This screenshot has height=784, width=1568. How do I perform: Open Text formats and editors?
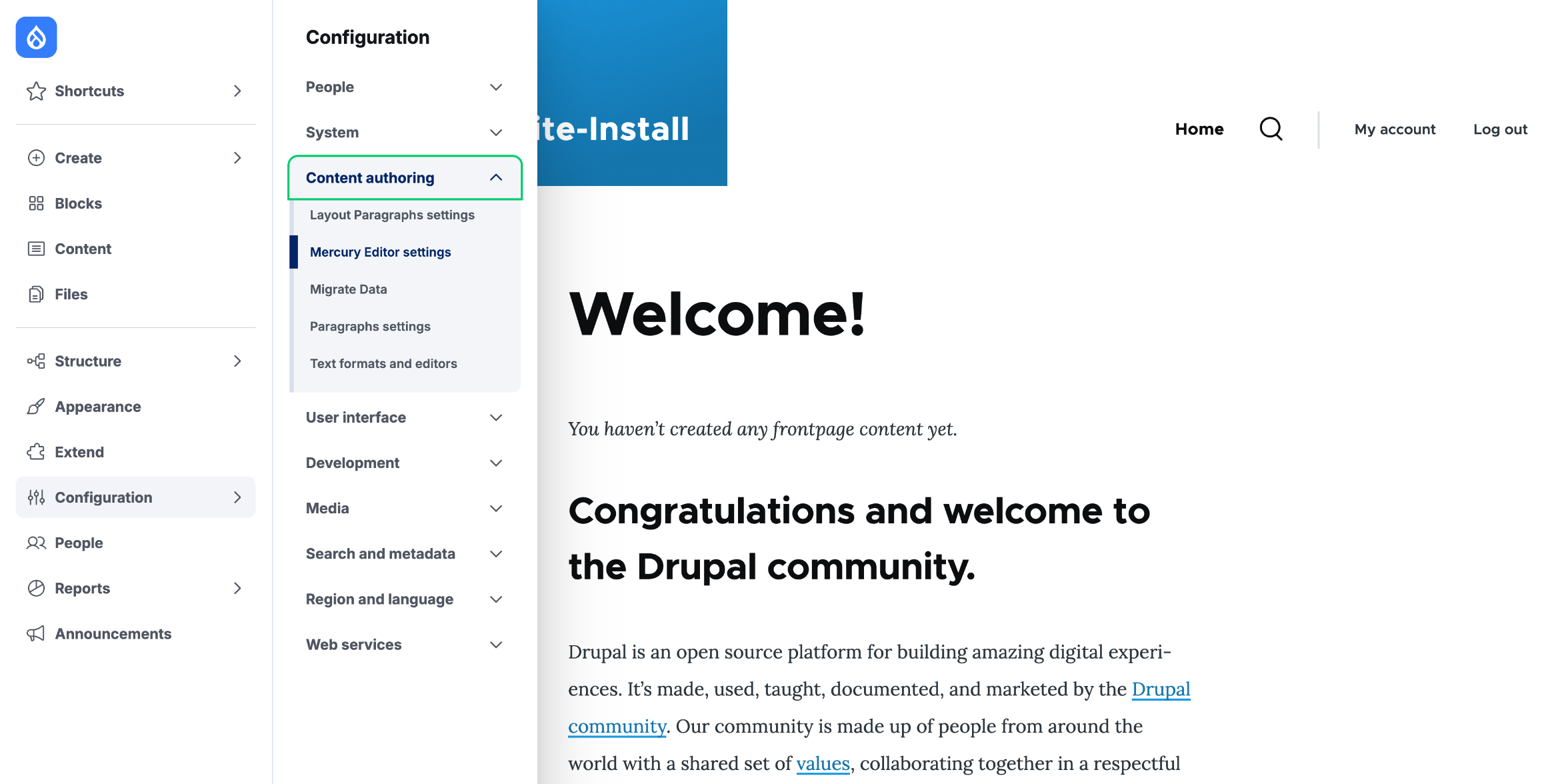point(383,363)
